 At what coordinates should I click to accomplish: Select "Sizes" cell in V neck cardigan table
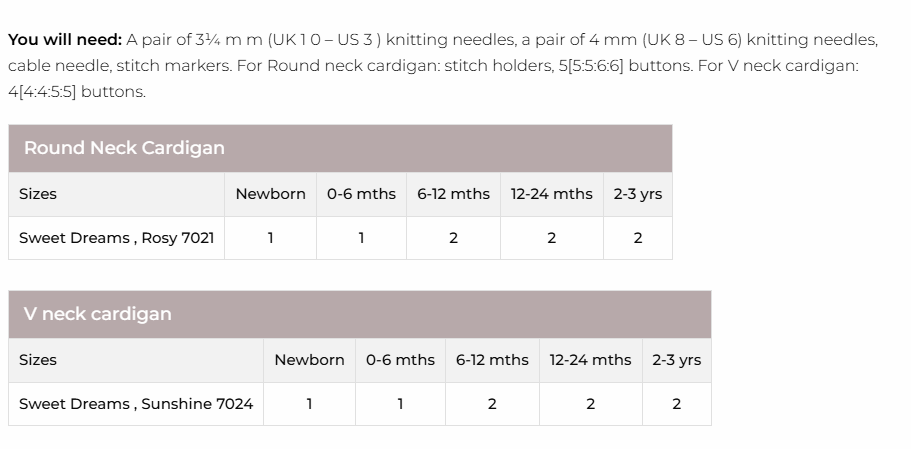[x=38, y=360]
